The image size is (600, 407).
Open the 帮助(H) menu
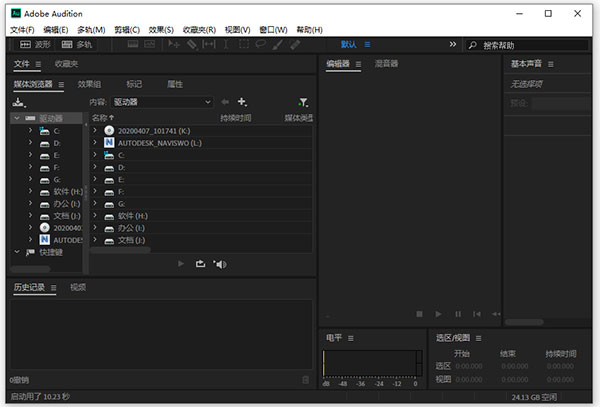pyautogui.click(x=310, y=30)
